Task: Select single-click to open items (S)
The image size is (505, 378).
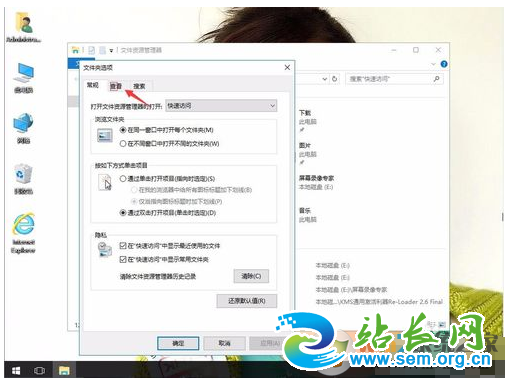Action: click(x=167, y=179)
